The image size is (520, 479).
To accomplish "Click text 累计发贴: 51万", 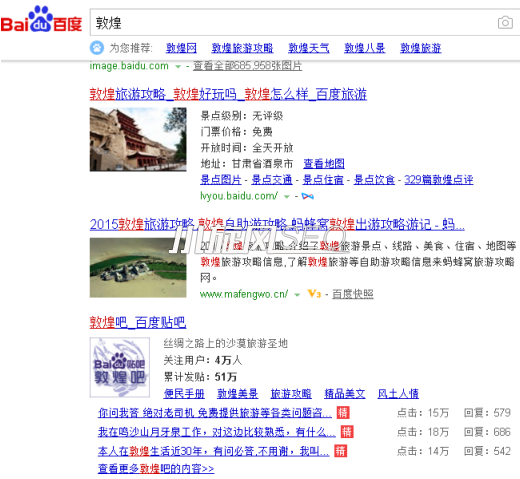I will [200, 377].
